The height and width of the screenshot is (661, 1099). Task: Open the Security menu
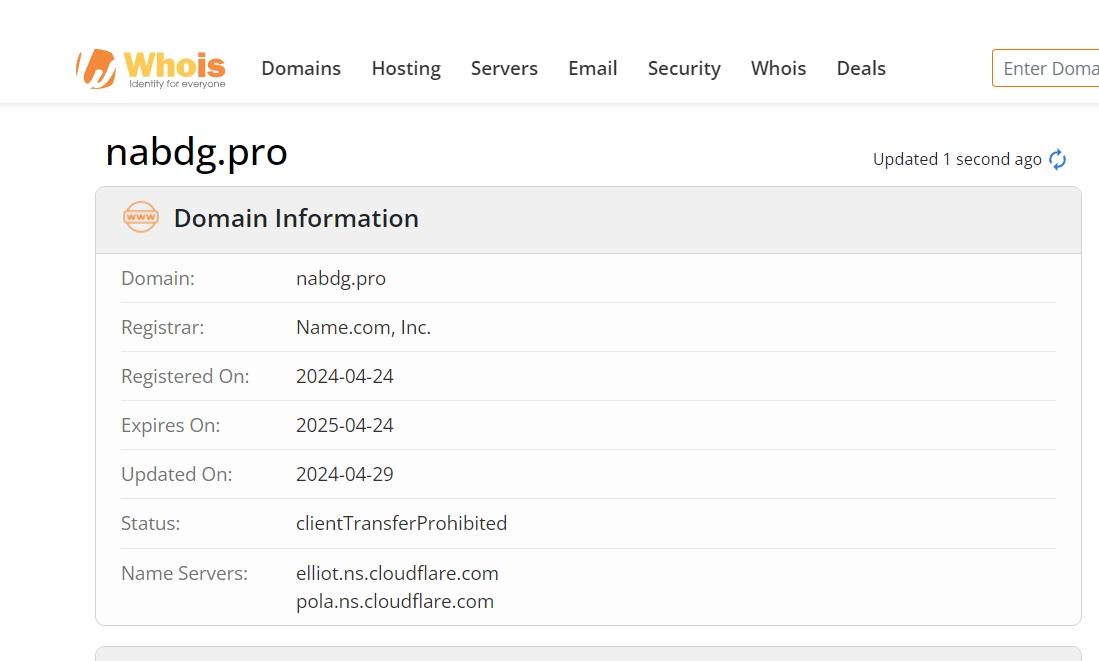684,68
